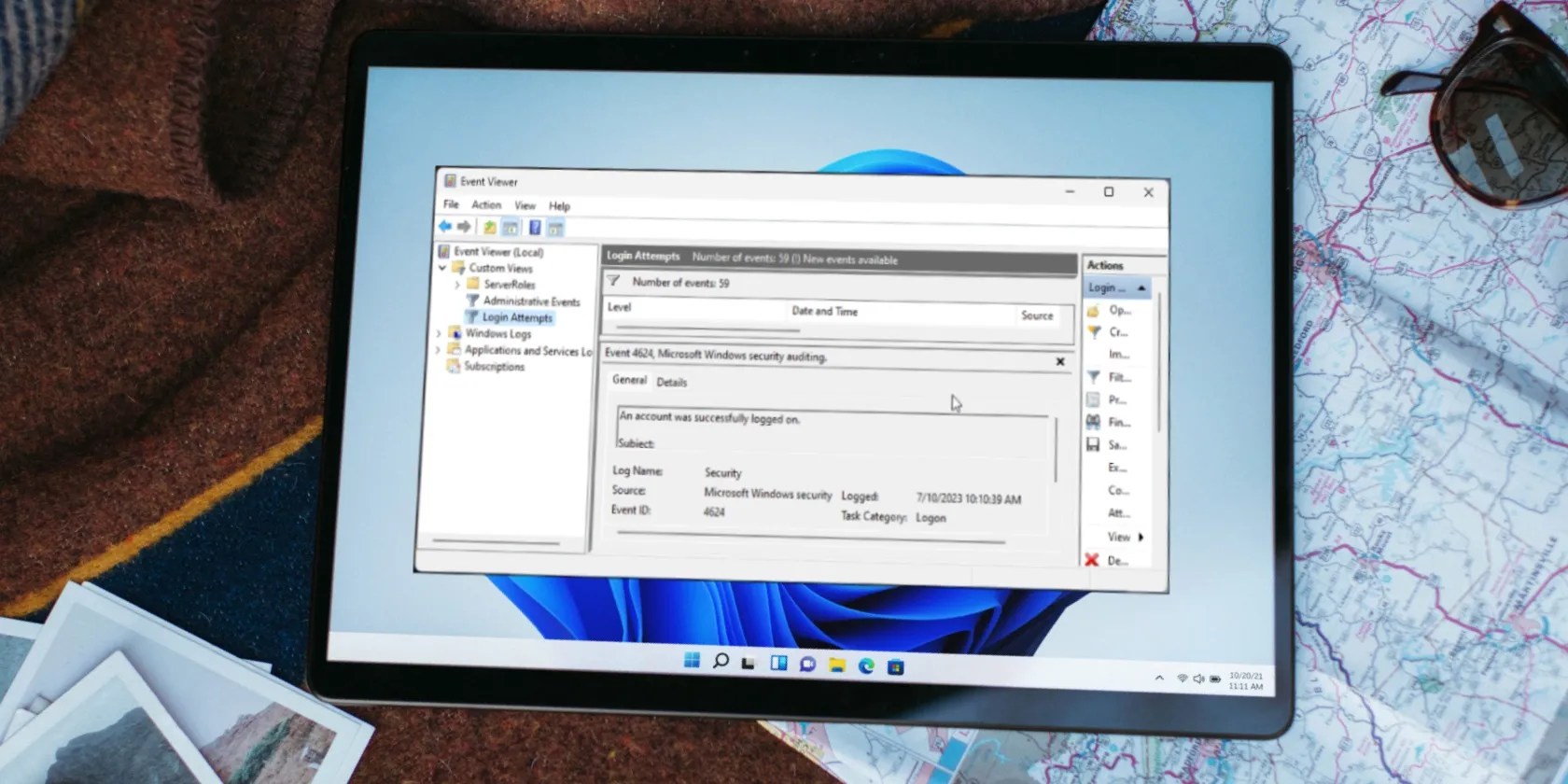
Task: Show hidden tray icons chevron
Action: coord(1159,678)
